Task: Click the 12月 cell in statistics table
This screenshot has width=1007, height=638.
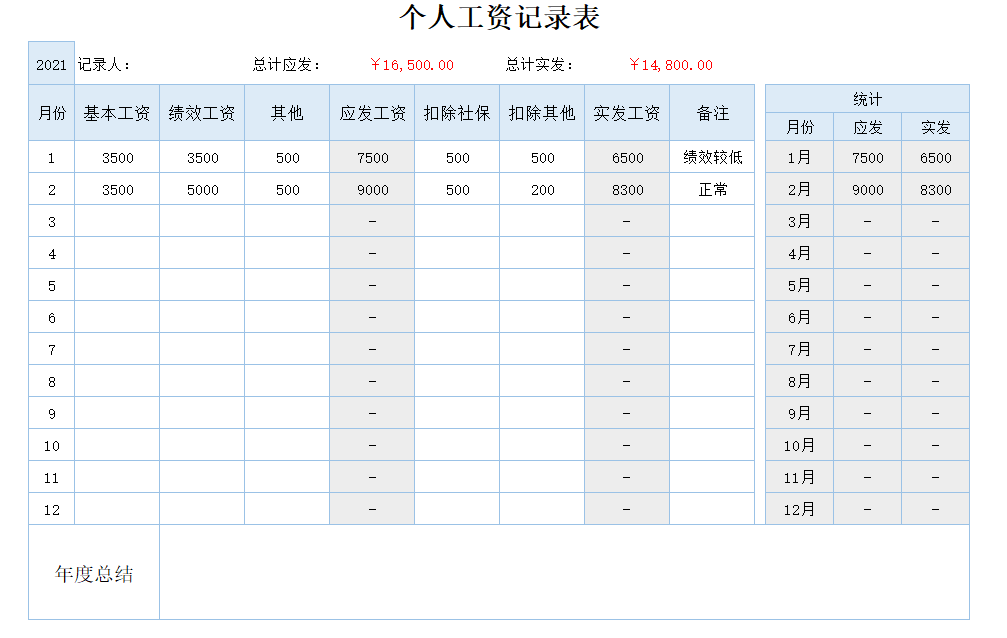Action: (x=799, y=509)
